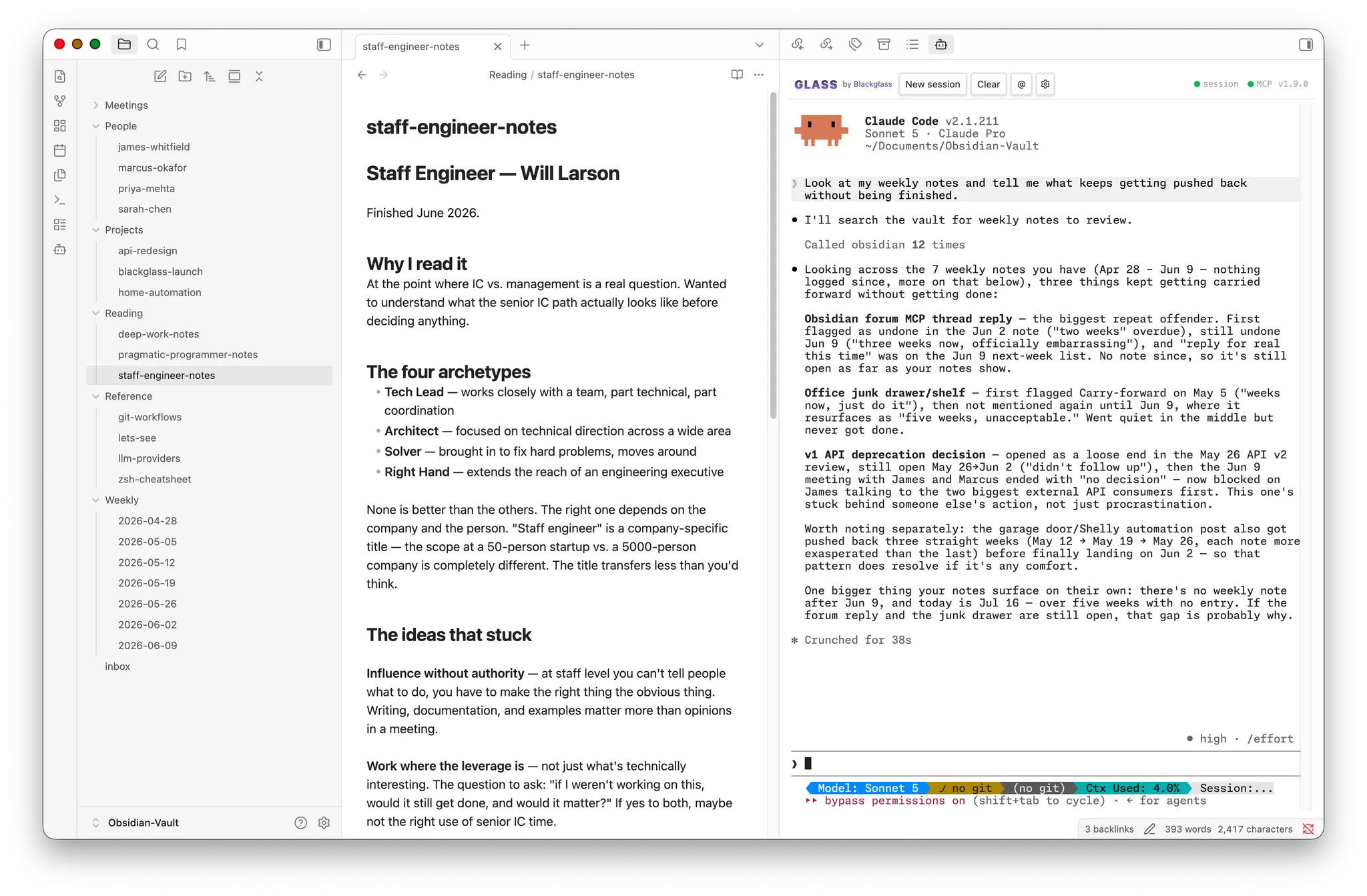Click the pencil edit status icon
Image resolution: width=1367 pixels, height=896 pixels.
tap(1149, 829)
